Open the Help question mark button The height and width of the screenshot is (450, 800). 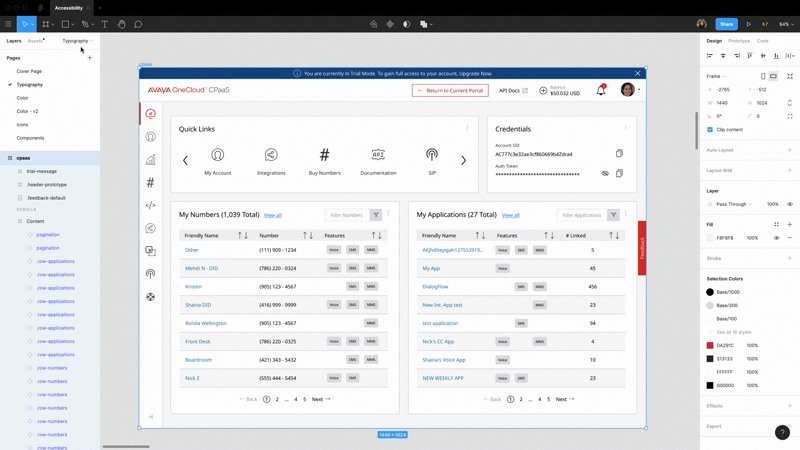(x=782, y=433)
